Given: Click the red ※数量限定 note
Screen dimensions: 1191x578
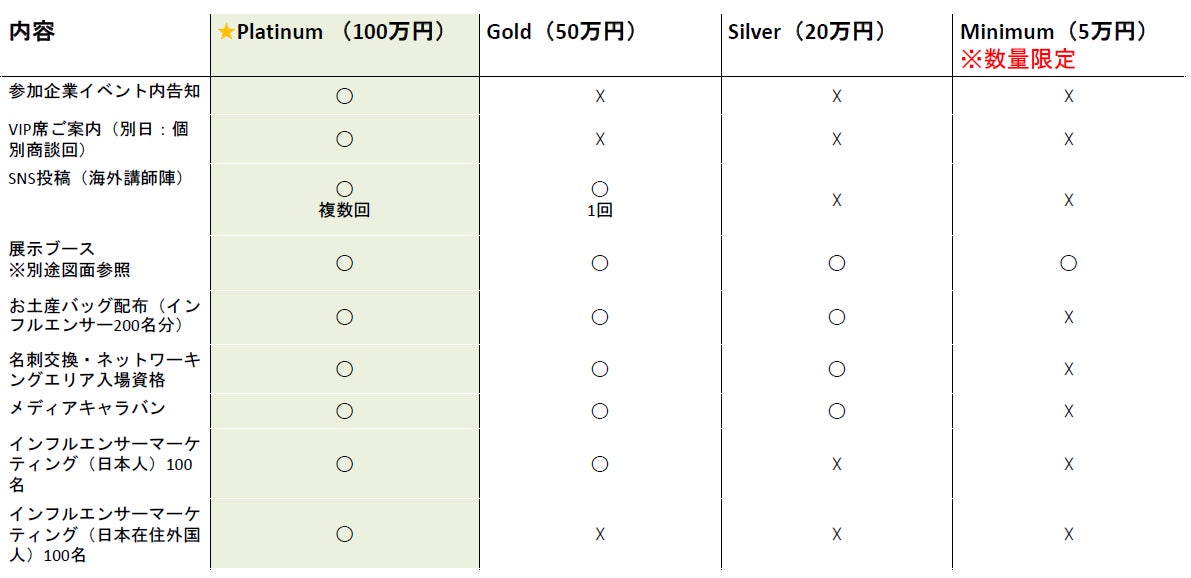Looking at the screenshot, I should coord(1017,59).
